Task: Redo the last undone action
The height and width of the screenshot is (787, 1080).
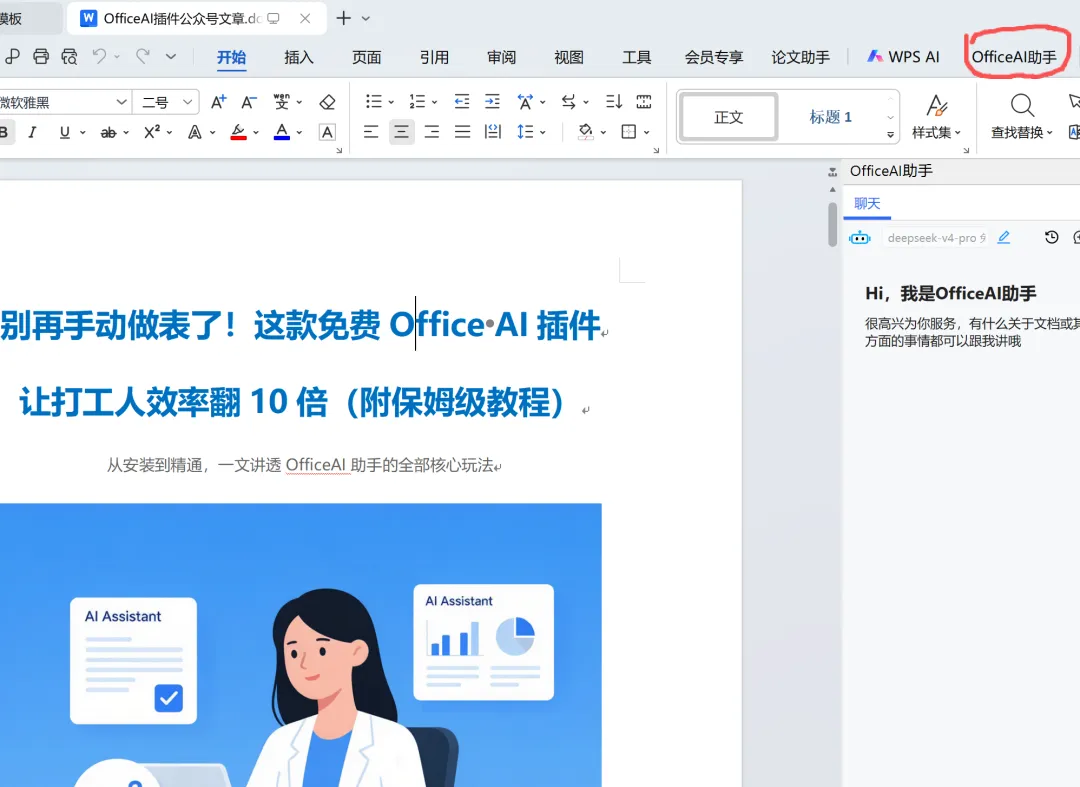Action: coord(143,56)
